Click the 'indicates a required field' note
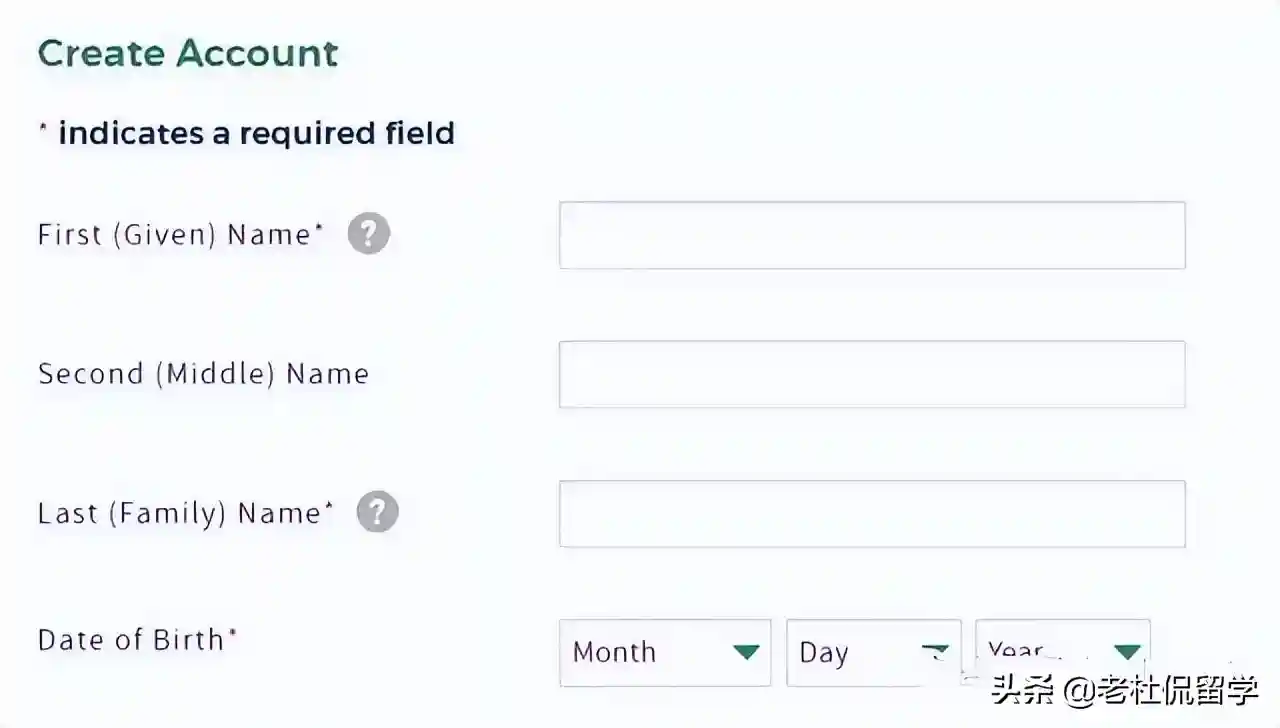 tap(256, 133)
